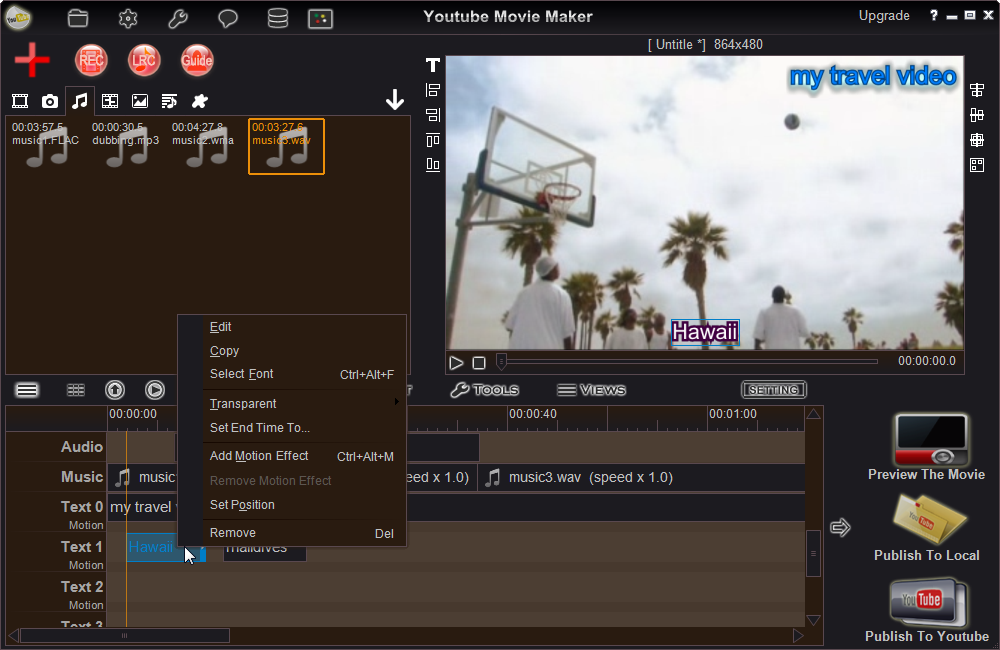
Task: Select the music3.wav clip on Music track
Action: pos(641,478)
